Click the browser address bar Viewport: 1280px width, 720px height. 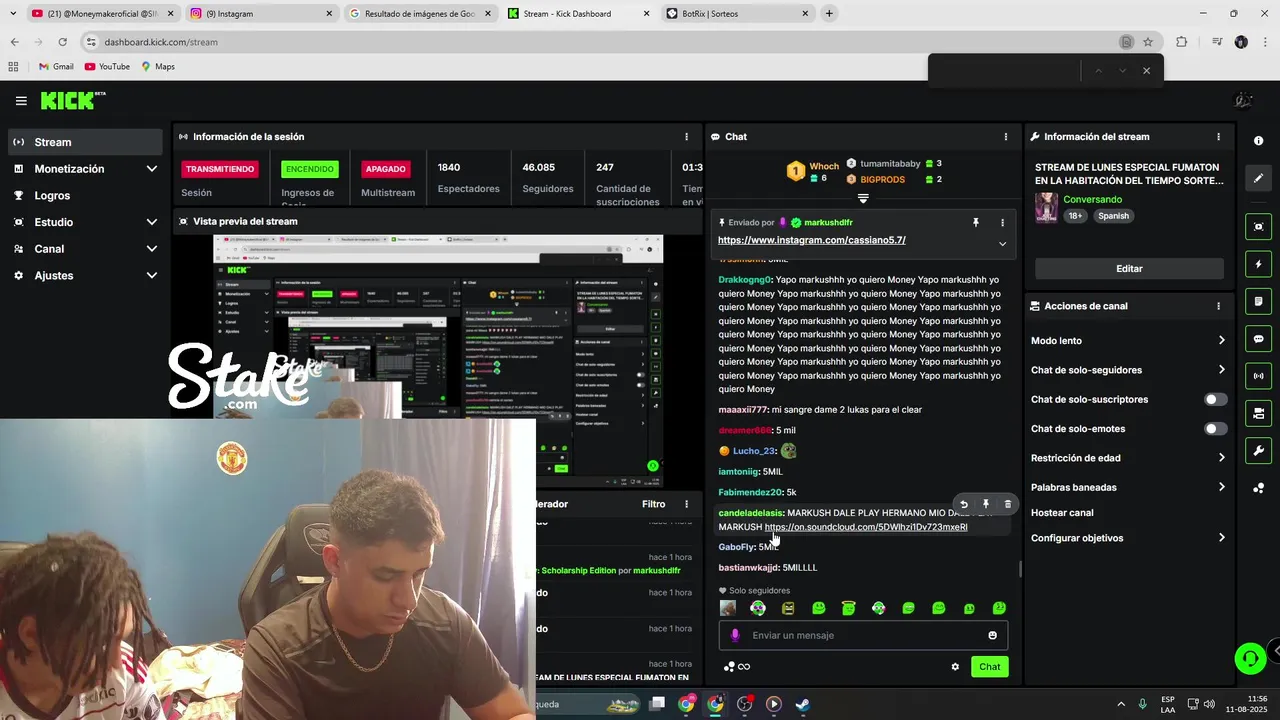point(600,42)
